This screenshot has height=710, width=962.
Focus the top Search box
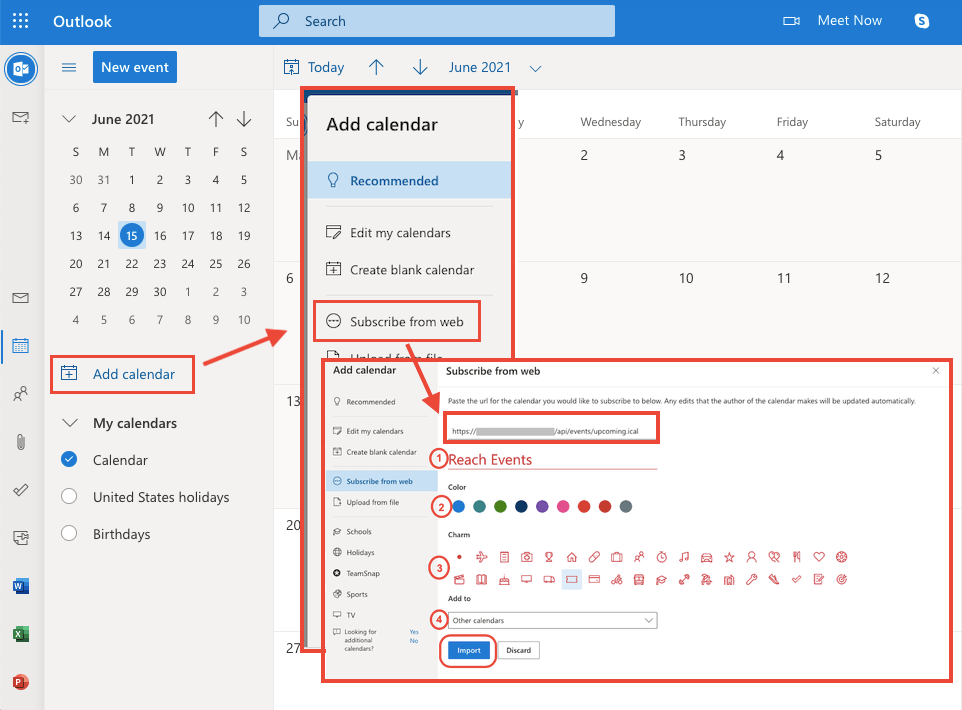coord(437,21)
